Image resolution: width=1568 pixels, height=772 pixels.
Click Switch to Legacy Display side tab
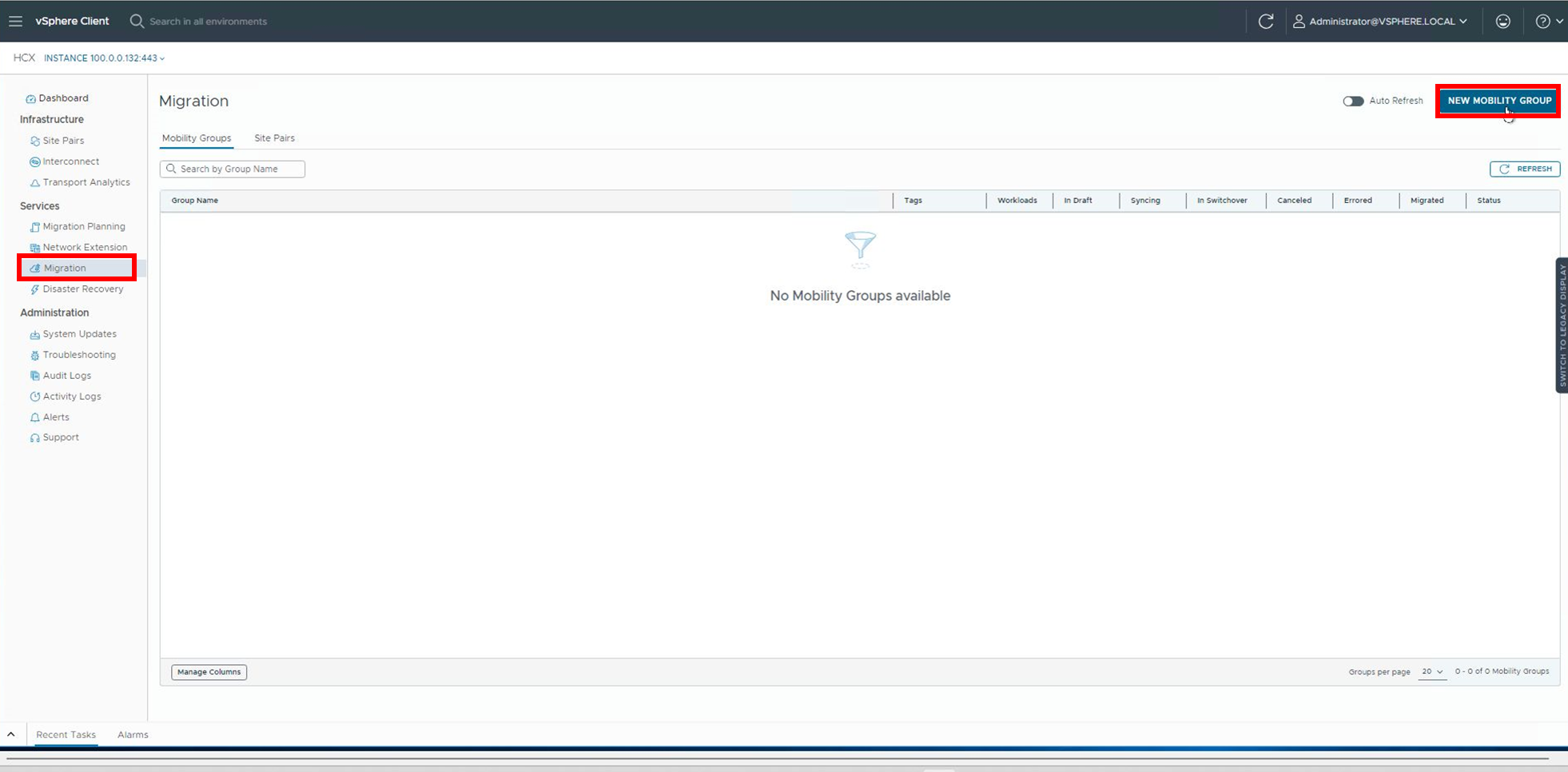1562,325
